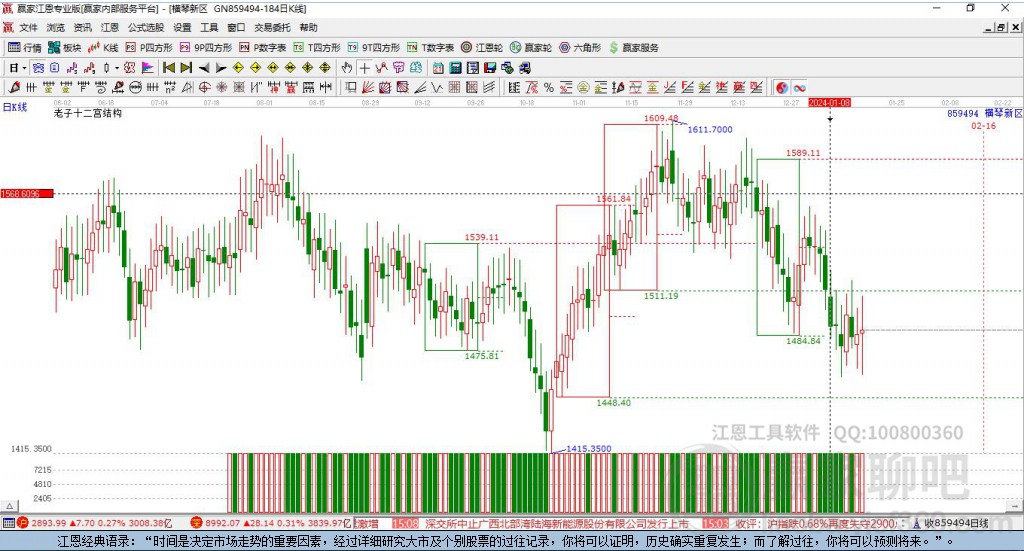Open the 窗口 menu
The image size is (1024, 551).
point(236,27)
